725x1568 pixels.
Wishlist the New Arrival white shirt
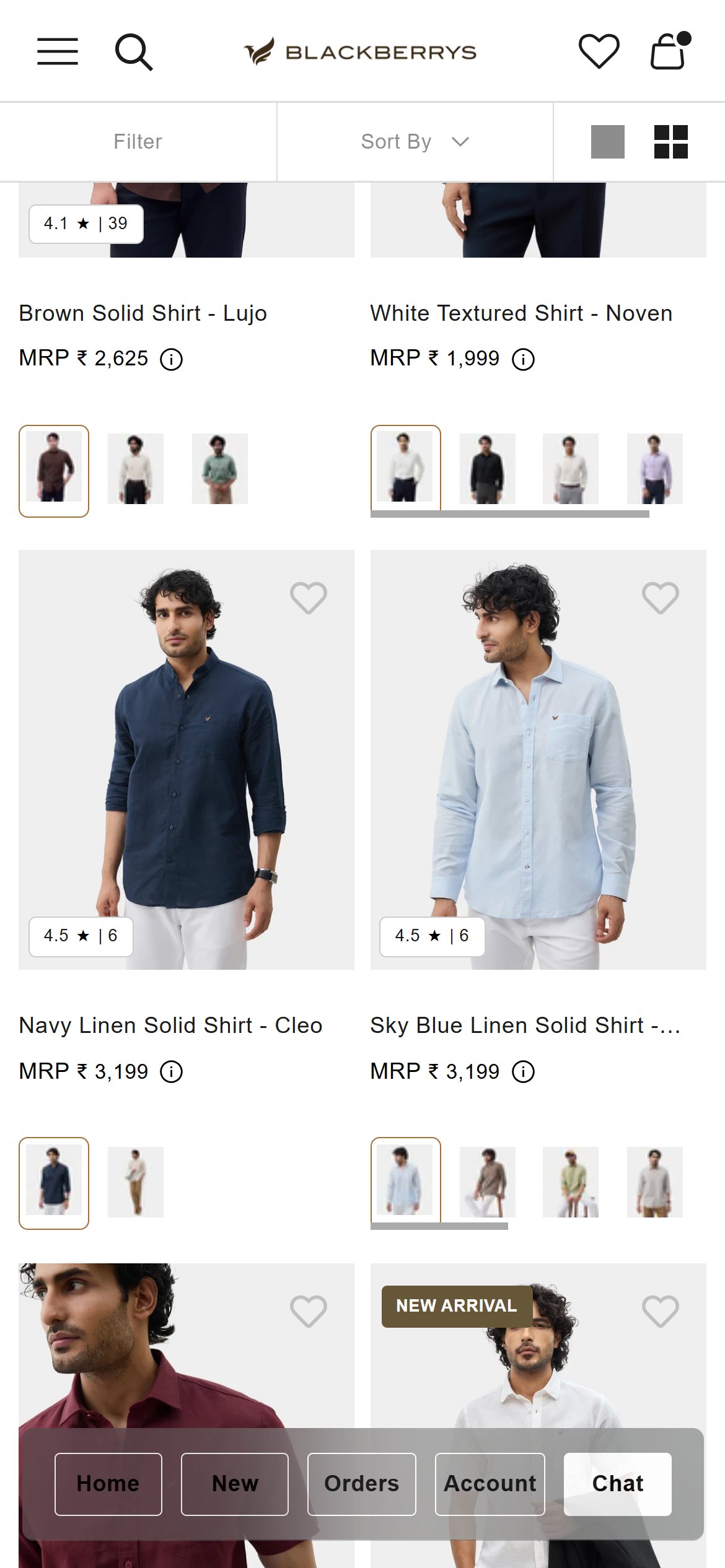coord(661,1311)
